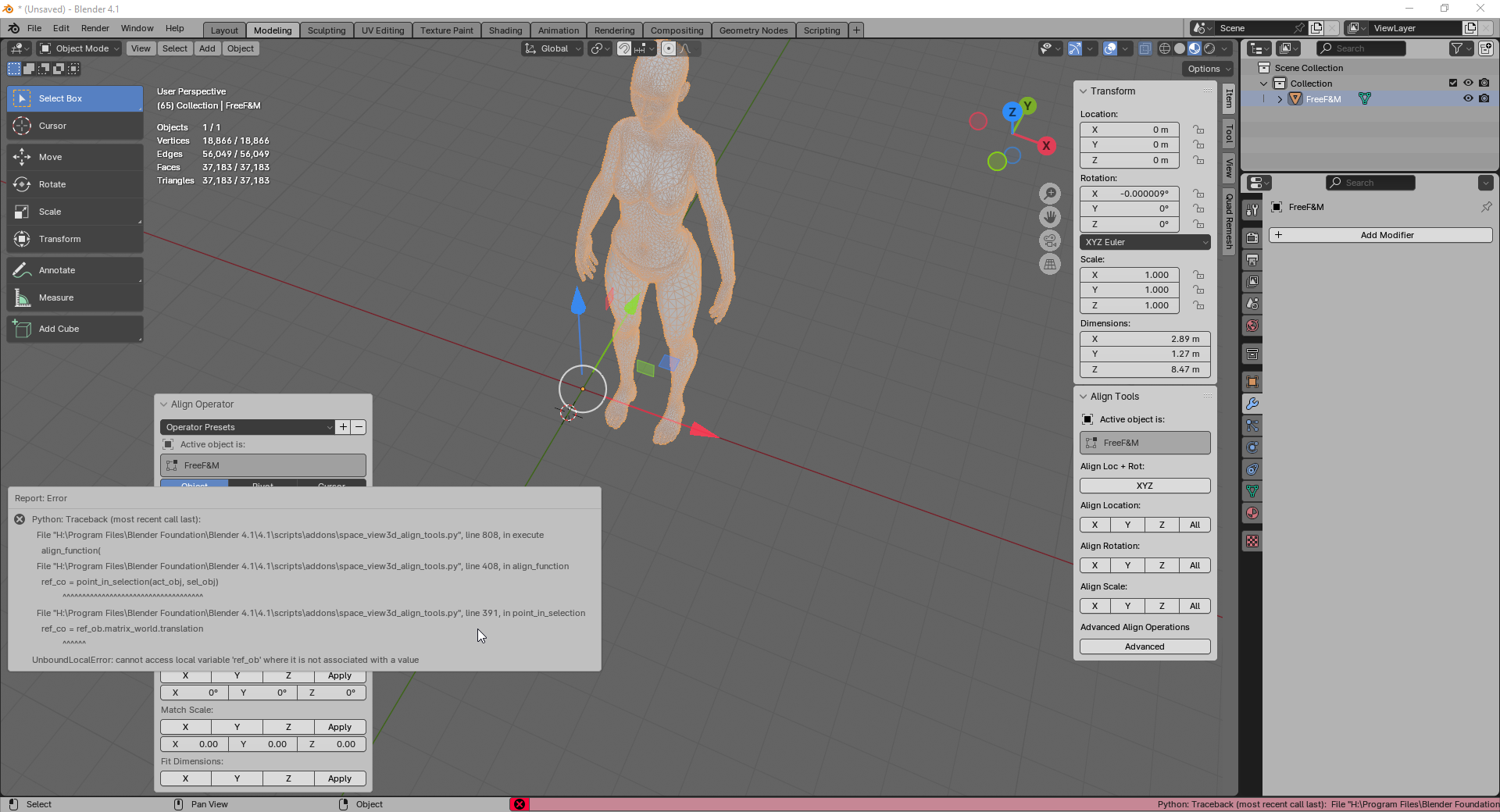
Task: Select the Annotate tool
Action: pos(75,270)
